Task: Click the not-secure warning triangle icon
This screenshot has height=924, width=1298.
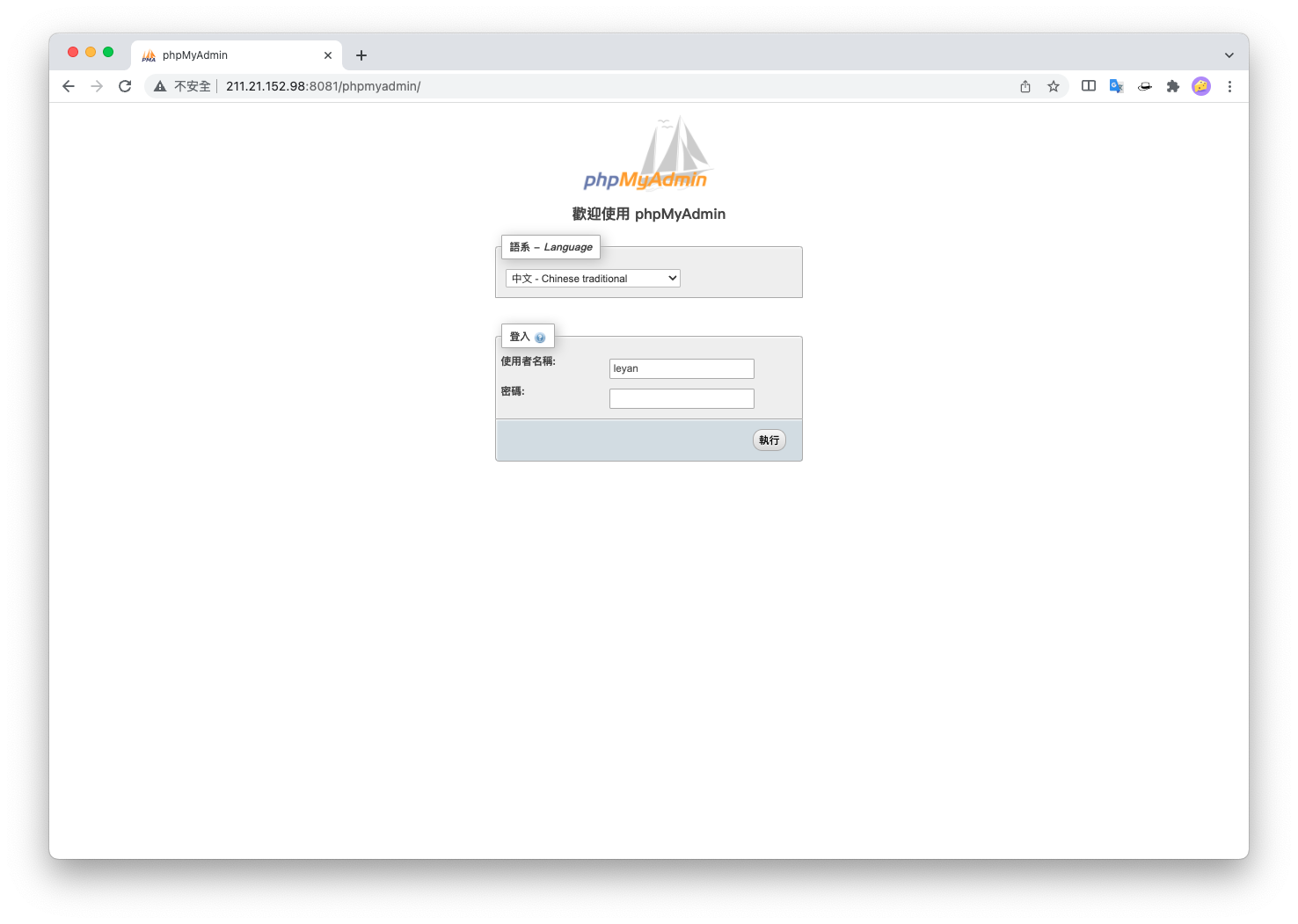Action: pyautogui.click(x=160, y=86)
